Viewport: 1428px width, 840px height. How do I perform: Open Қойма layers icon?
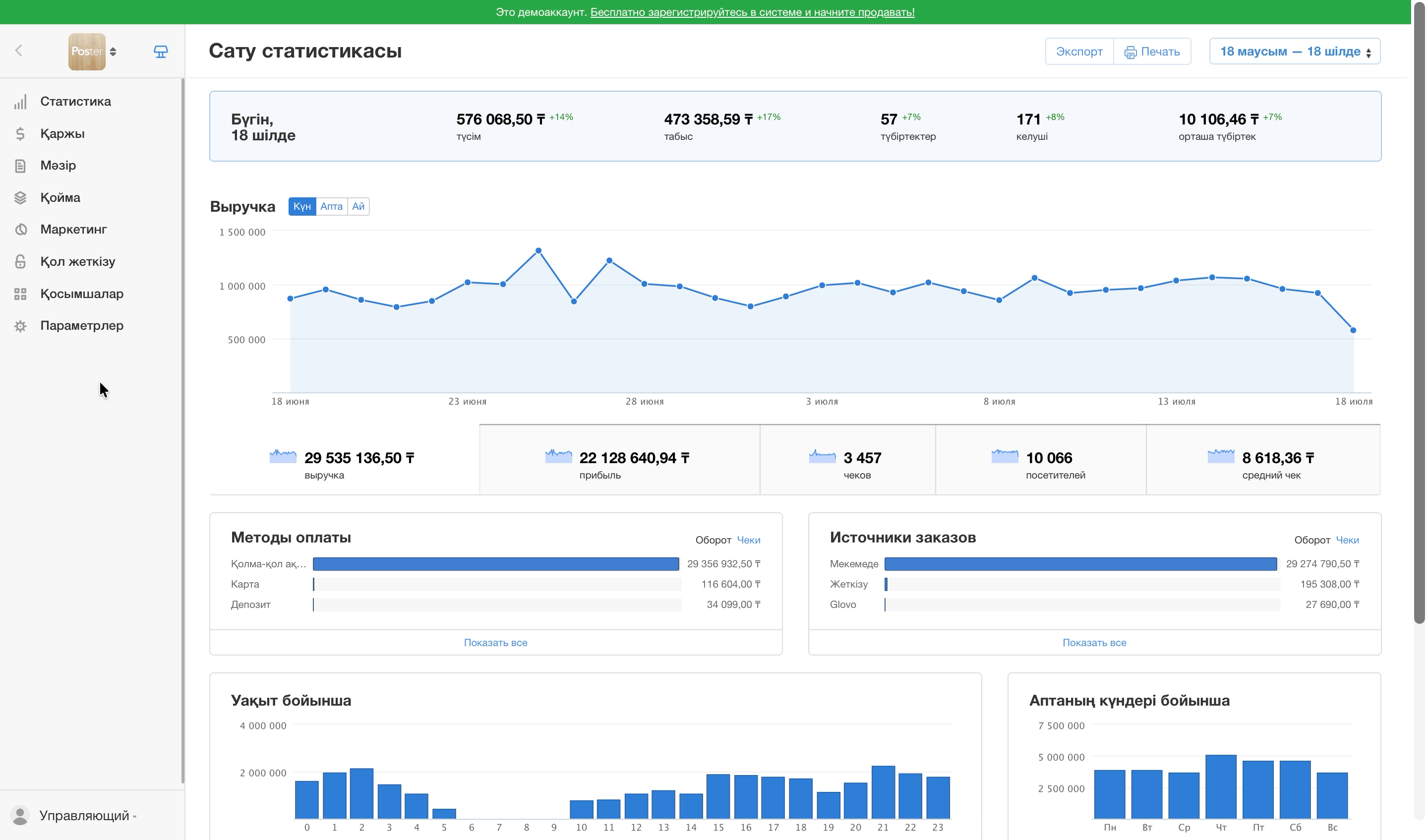tap(20, 198)
